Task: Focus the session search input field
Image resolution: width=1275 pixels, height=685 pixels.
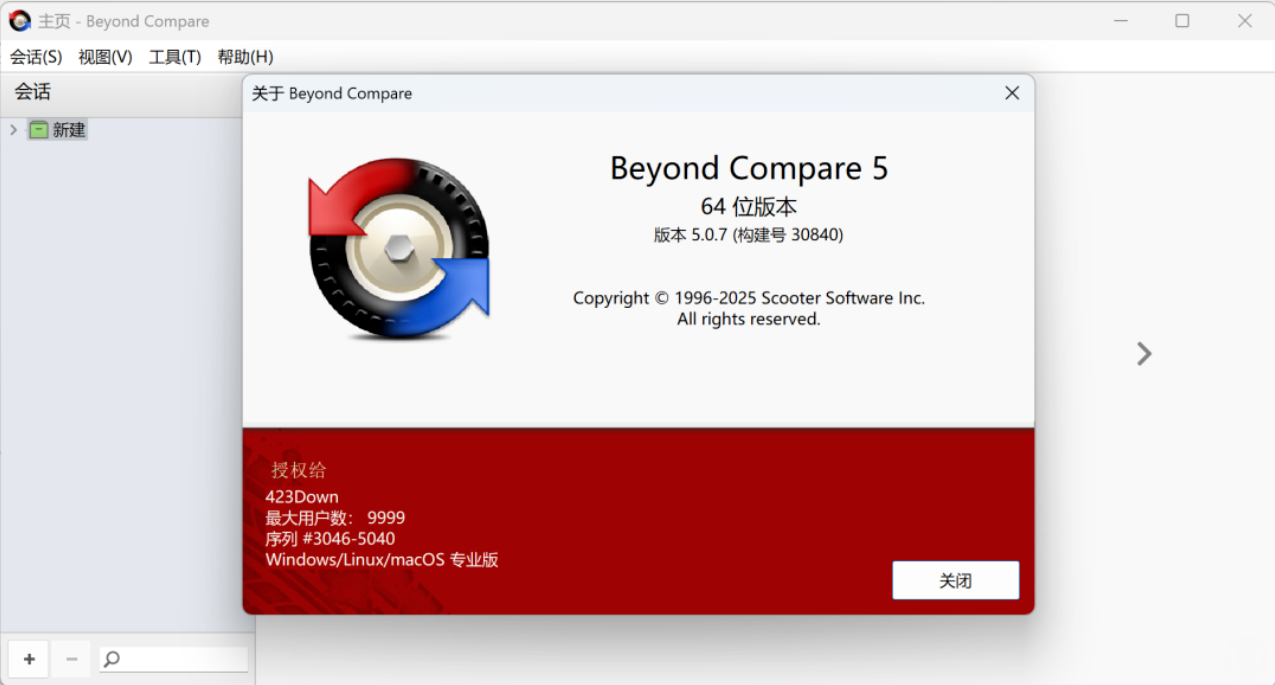Action: (173, 659)
